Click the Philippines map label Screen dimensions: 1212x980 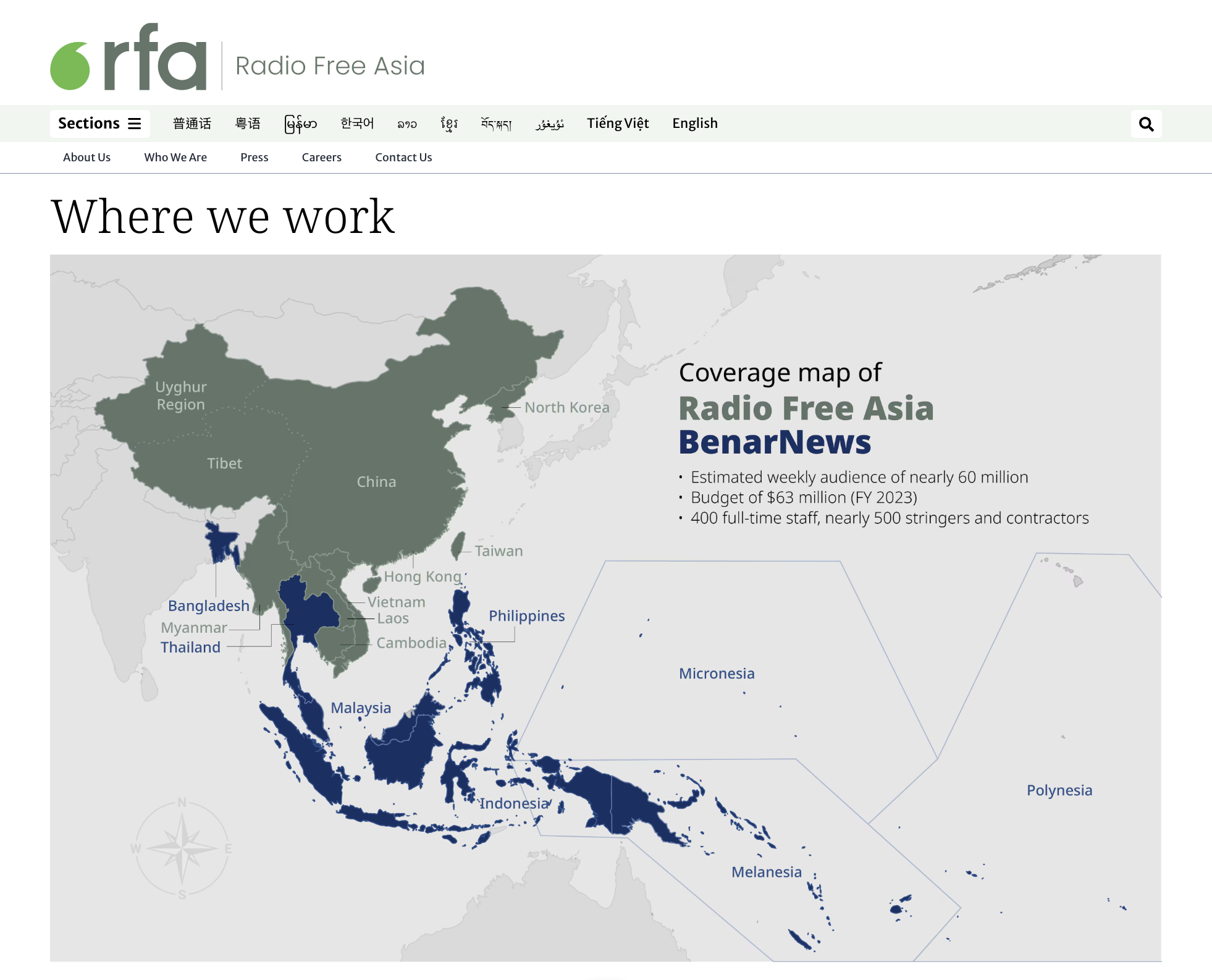coord(527,616)
